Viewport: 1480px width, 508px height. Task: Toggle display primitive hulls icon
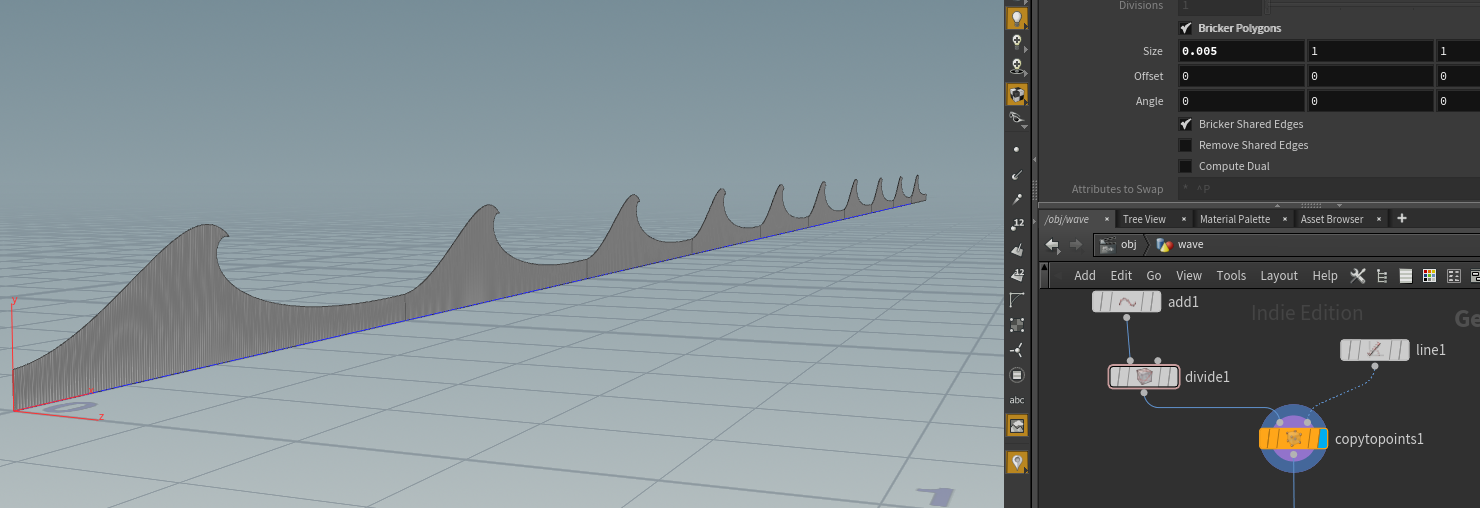(x=1017, y=300)
